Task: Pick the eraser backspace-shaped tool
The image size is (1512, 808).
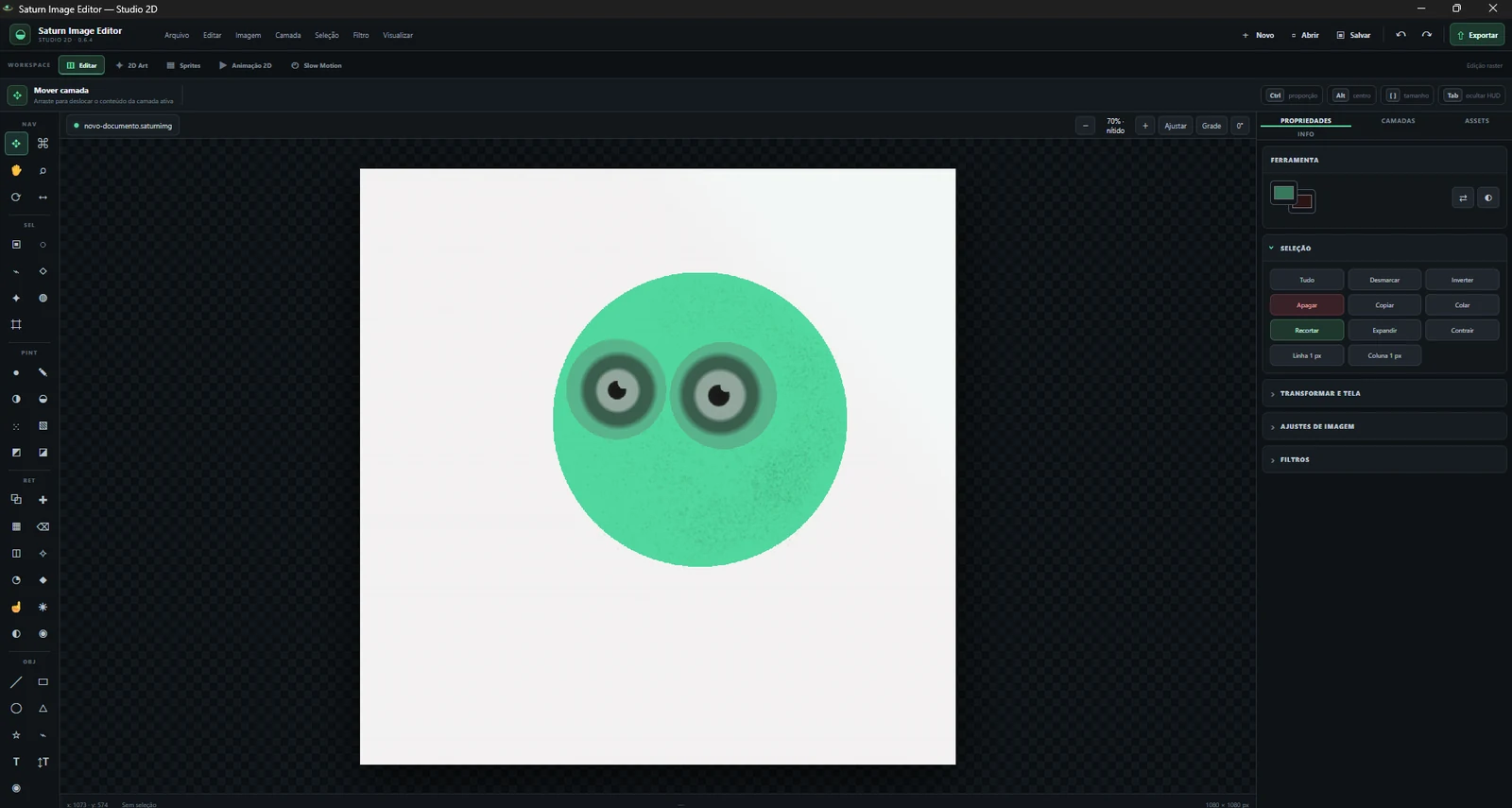Action: pos(43,526)
